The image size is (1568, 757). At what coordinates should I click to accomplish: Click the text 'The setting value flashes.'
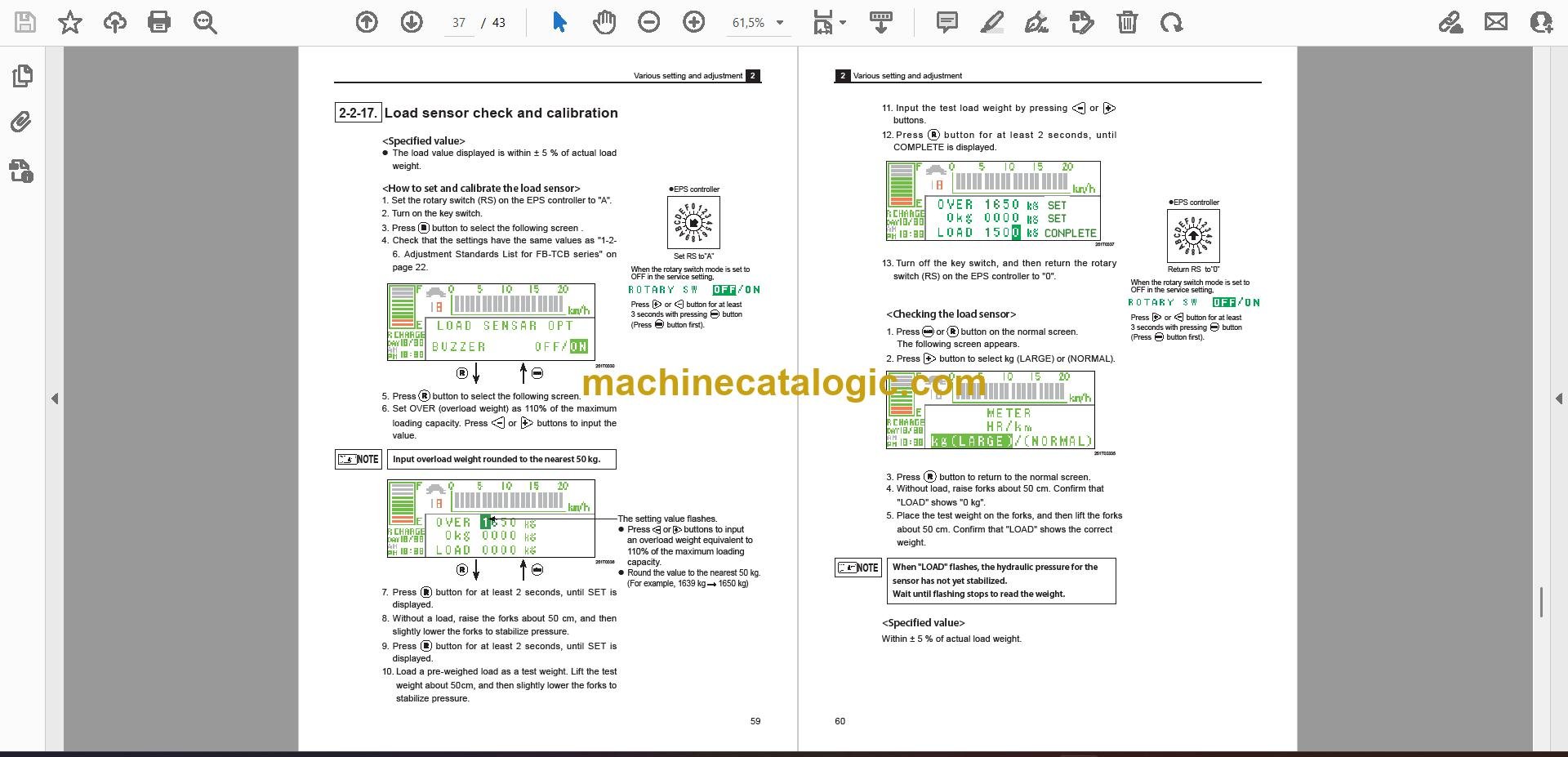pyautogui.click(x=667, y=519)
